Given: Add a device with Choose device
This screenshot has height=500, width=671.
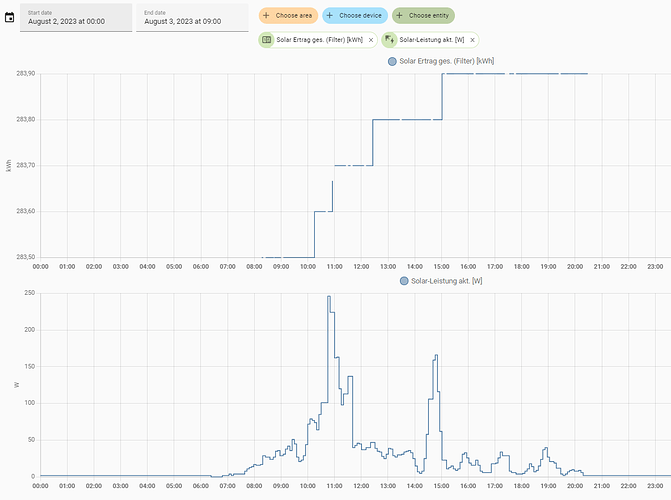Looking at the screenshot, I should 355,15.
